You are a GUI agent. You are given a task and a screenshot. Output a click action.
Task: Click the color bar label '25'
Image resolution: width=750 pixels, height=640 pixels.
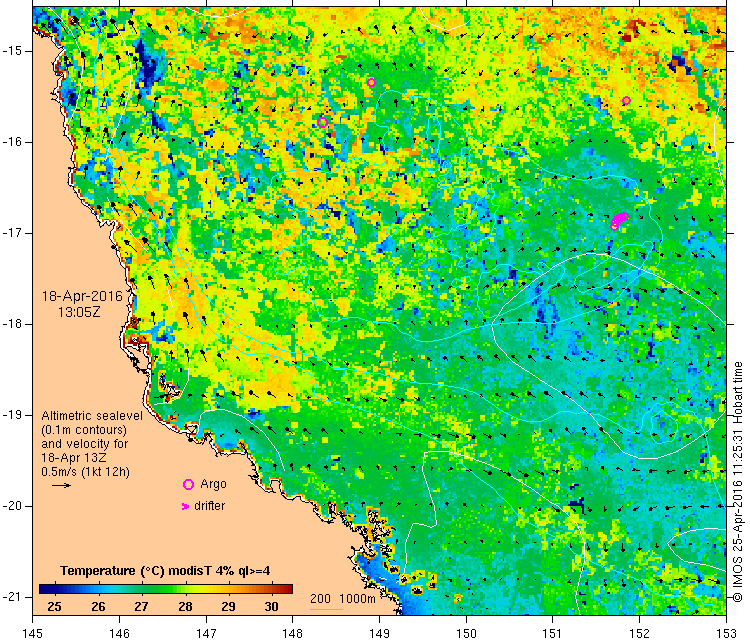pyautogui.click(x=55, y=607)
